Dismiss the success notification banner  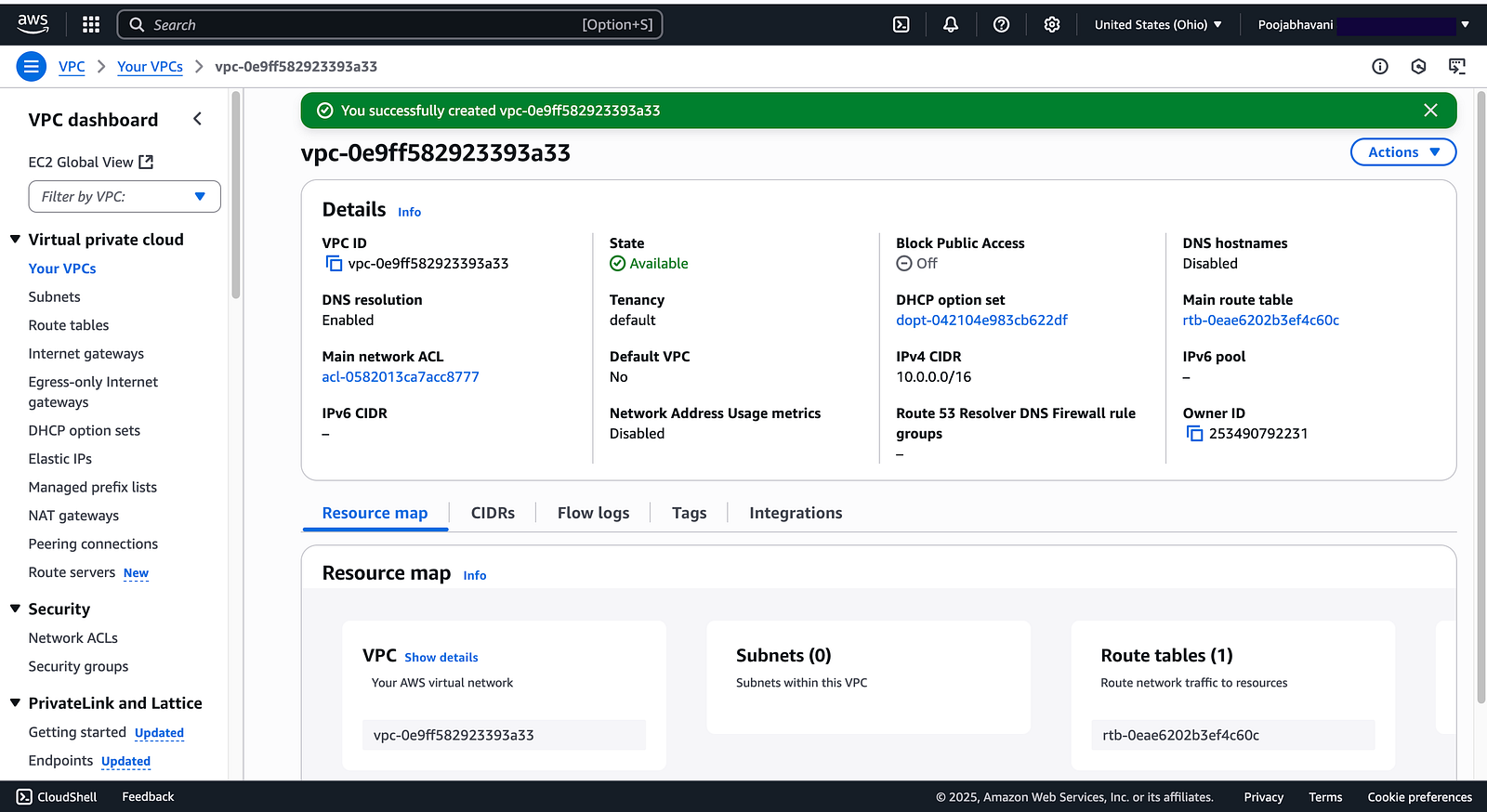[x=1430, y=111]
